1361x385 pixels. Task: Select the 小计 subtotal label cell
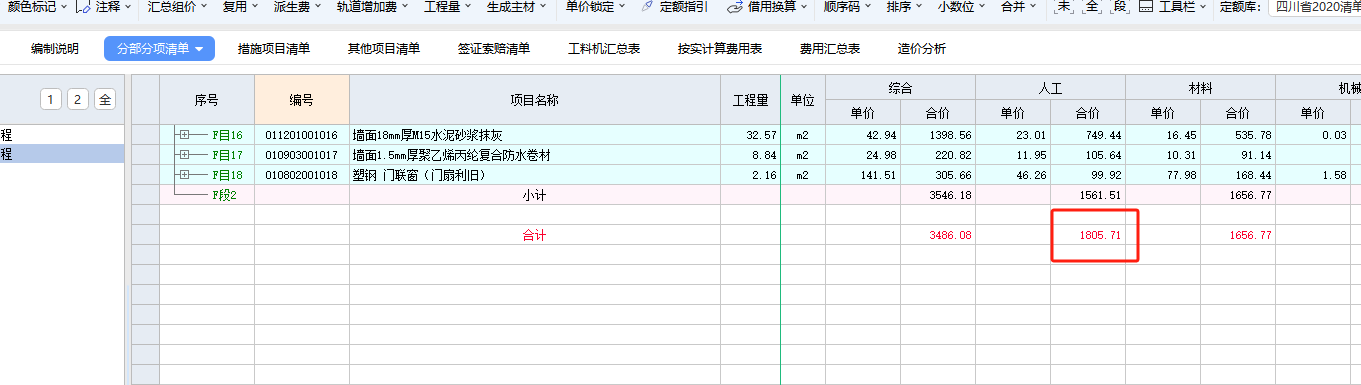(535, 195)
